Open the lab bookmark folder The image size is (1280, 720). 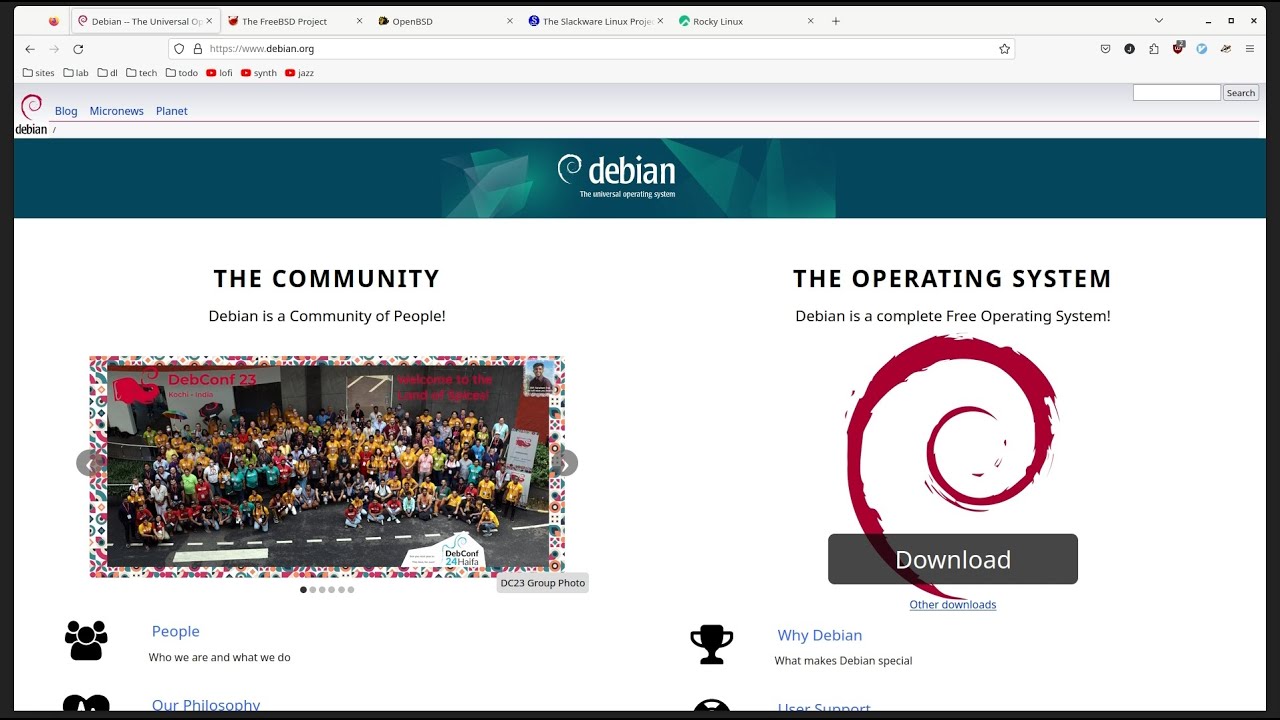tap(76, 73)
